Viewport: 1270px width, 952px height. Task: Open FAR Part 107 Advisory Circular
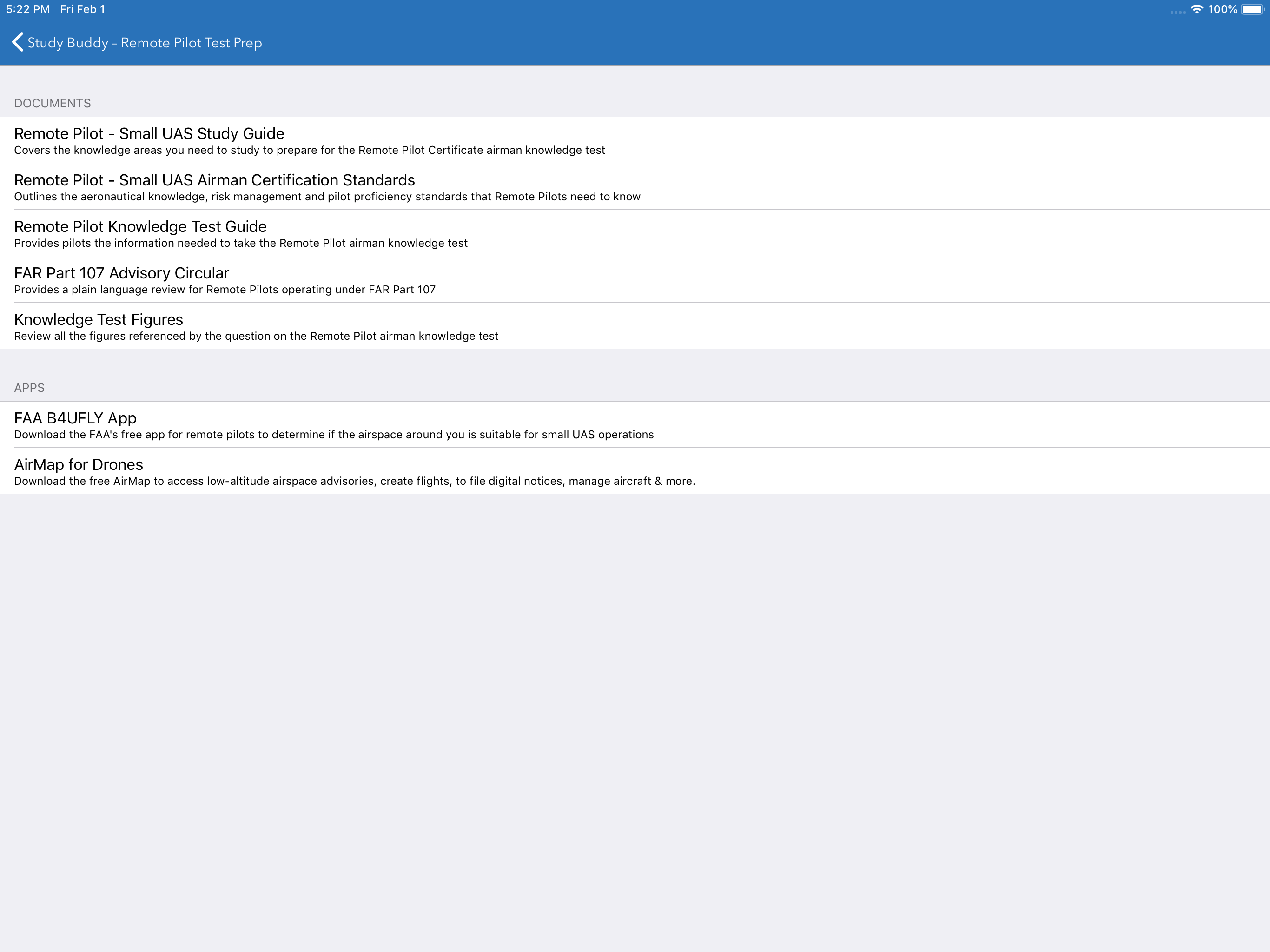coord(635,280)
